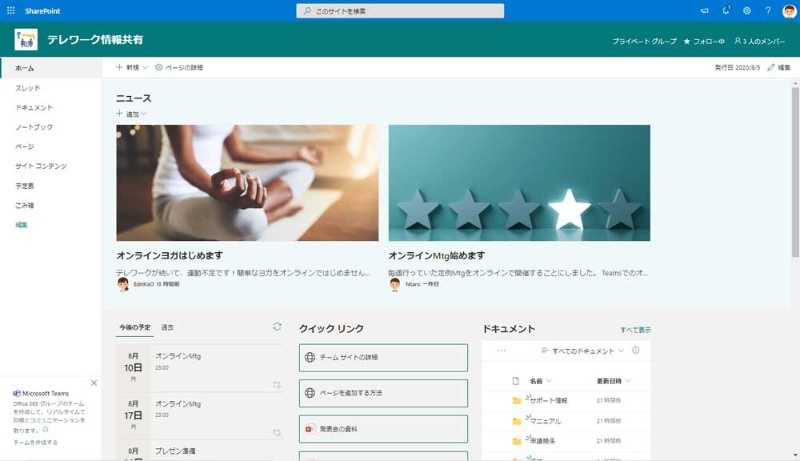
Task: Open the プレゼン準備 event
Action: (175, 451)
